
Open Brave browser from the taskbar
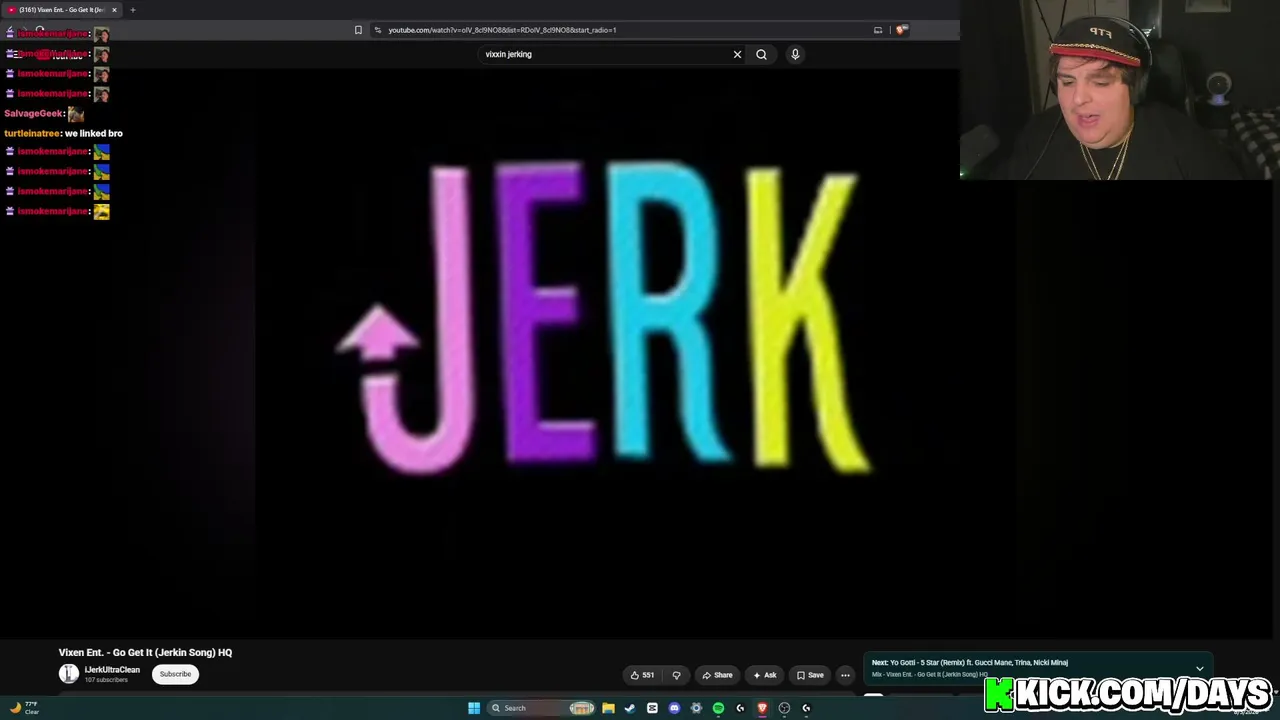coord(762,708)
